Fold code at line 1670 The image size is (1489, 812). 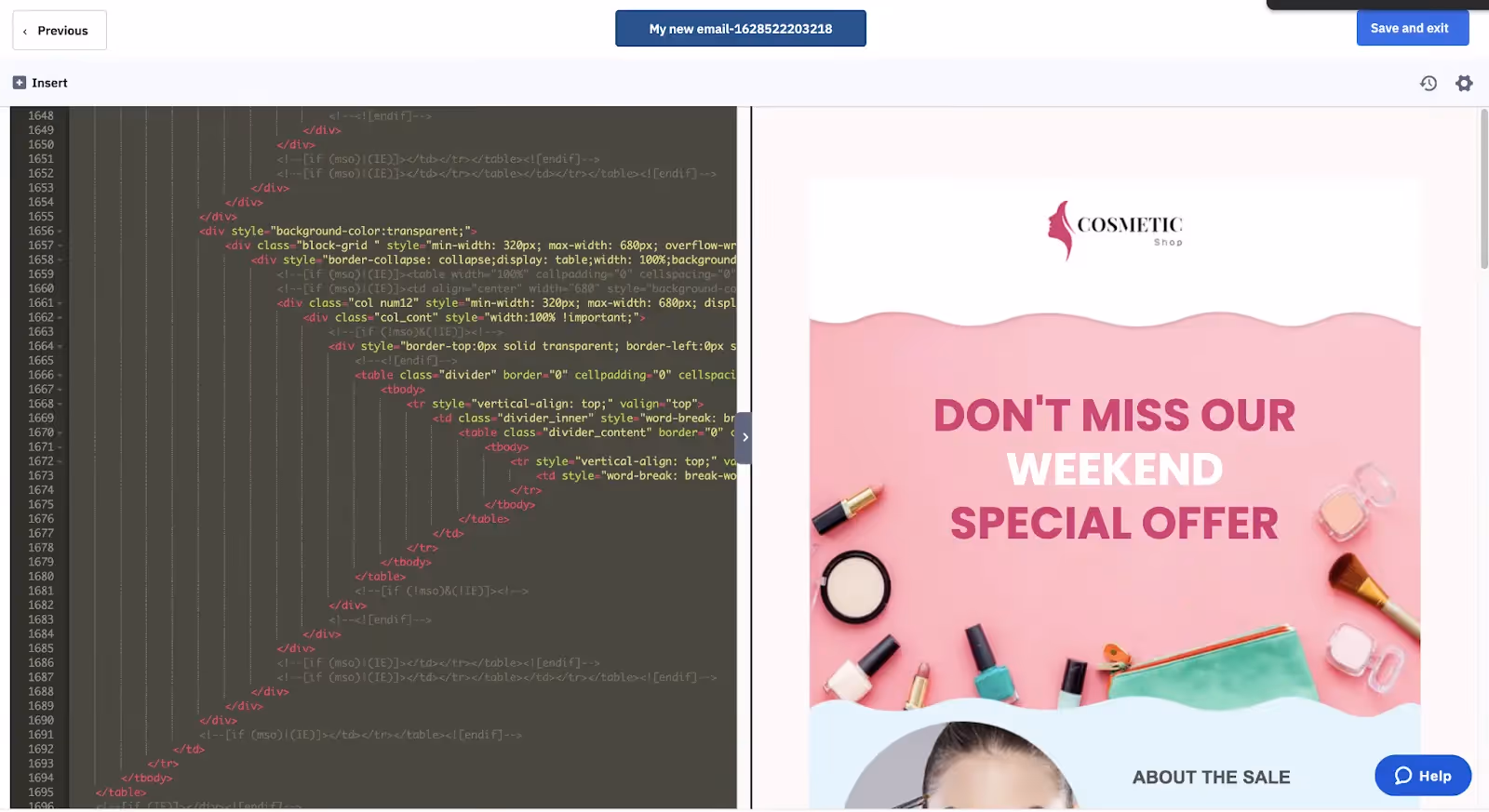[x=60, y=433]
